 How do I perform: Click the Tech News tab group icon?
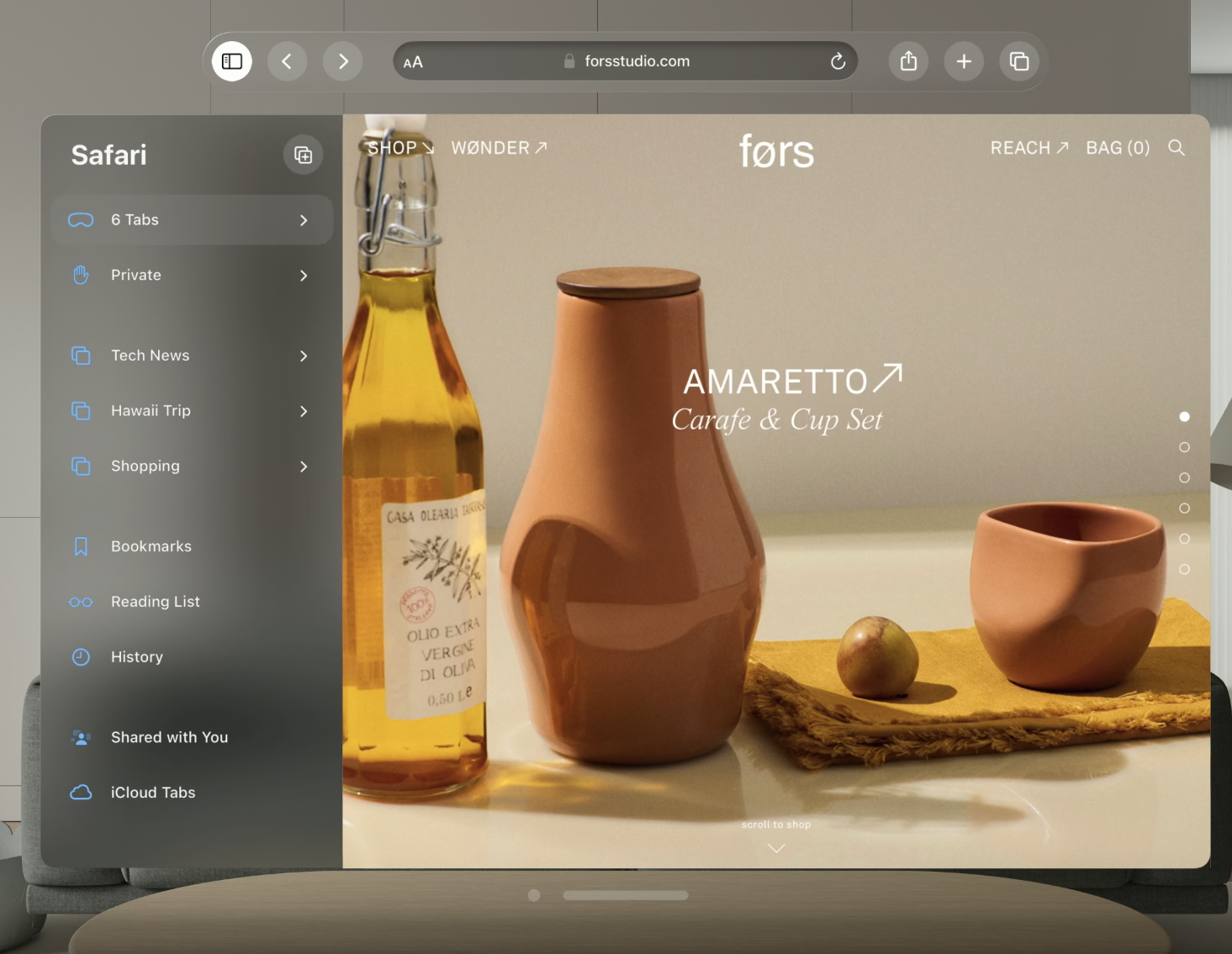[x=81, y=356]
